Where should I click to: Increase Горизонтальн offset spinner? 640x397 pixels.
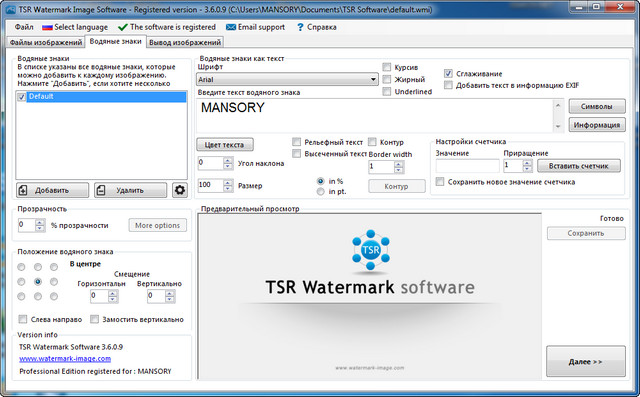(113, 293)
